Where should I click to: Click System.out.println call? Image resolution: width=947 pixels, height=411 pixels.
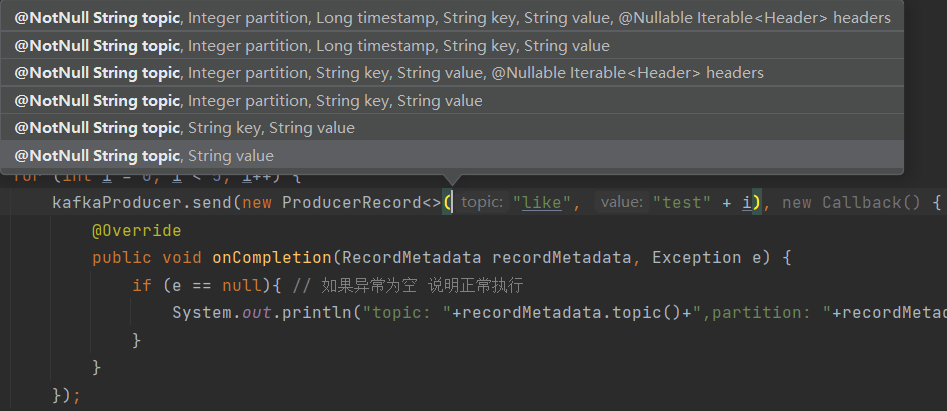[x=267, y=313]
